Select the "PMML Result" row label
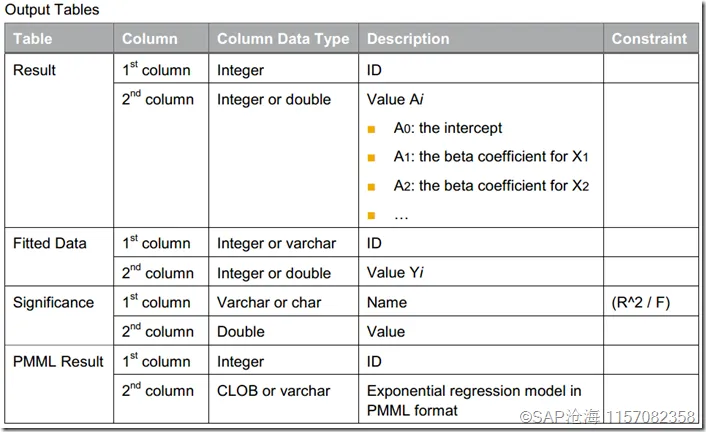Image resolution: width=706 pixels, height=432 pixels. tap(58, 361)
